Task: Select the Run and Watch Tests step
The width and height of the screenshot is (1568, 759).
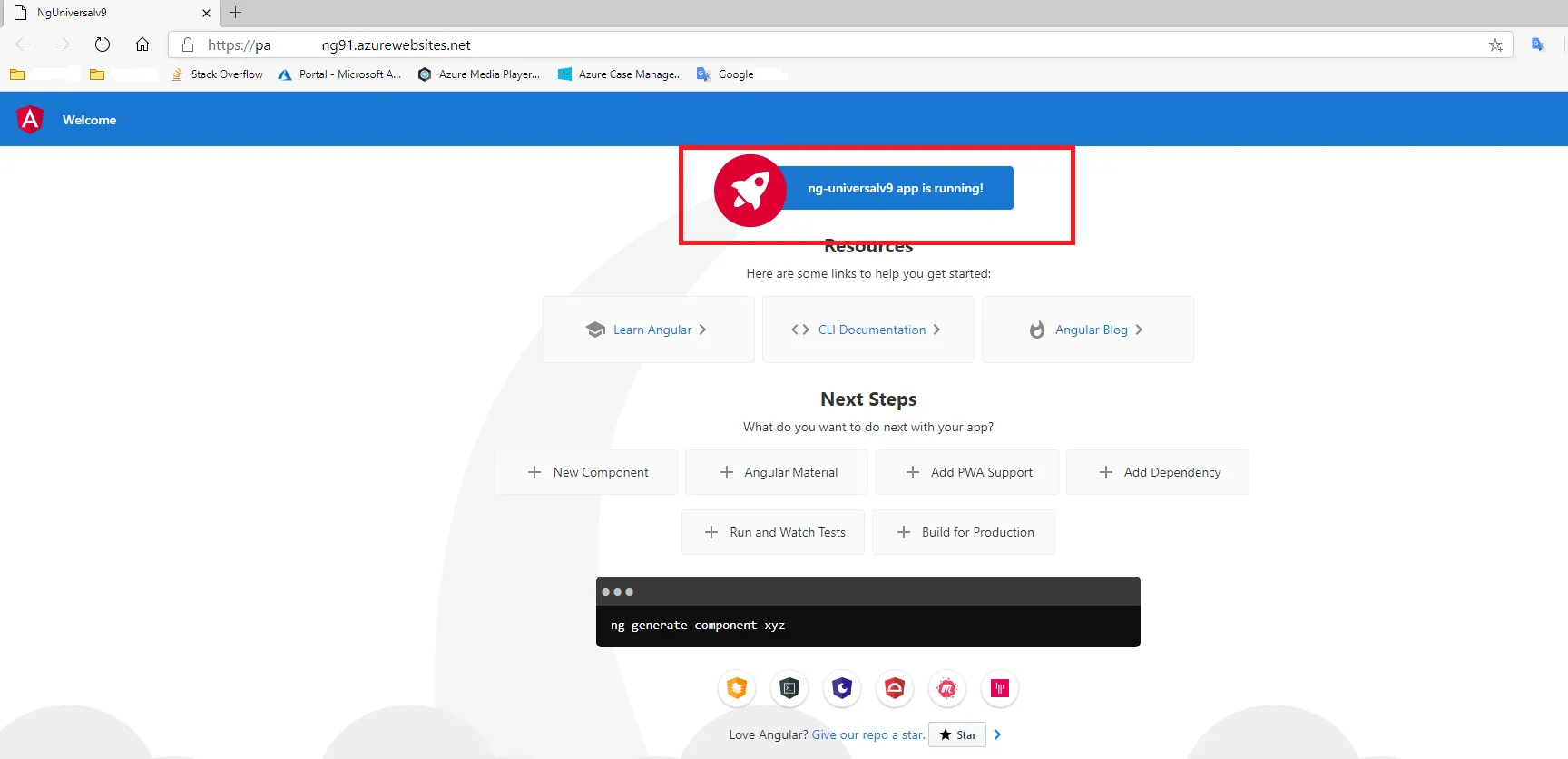Action: click(773, 532)
